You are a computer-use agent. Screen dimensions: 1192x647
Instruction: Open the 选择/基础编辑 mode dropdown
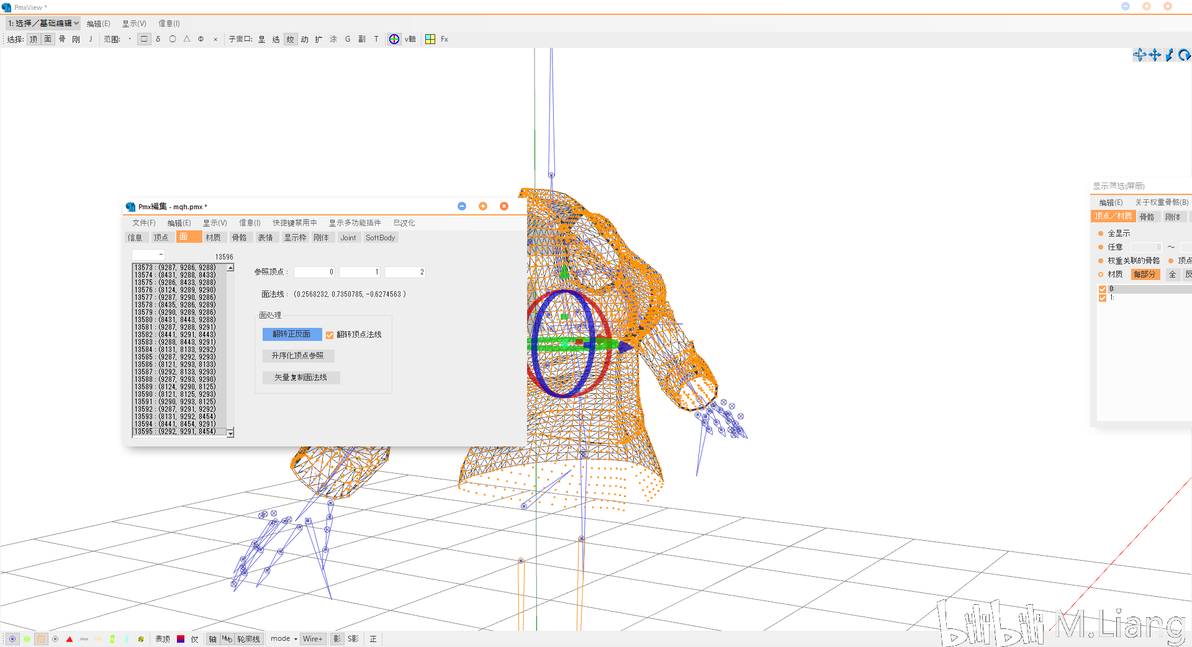[x=43, y=24]
